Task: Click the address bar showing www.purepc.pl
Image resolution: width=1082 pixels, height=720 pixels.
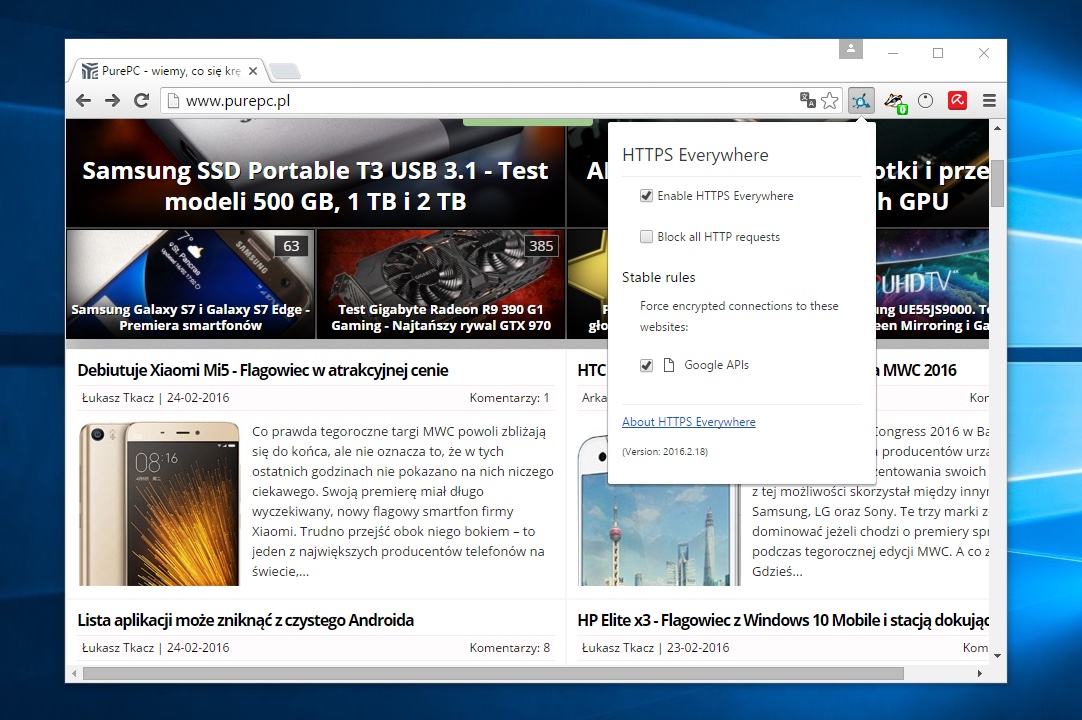Action: point(480,100)
